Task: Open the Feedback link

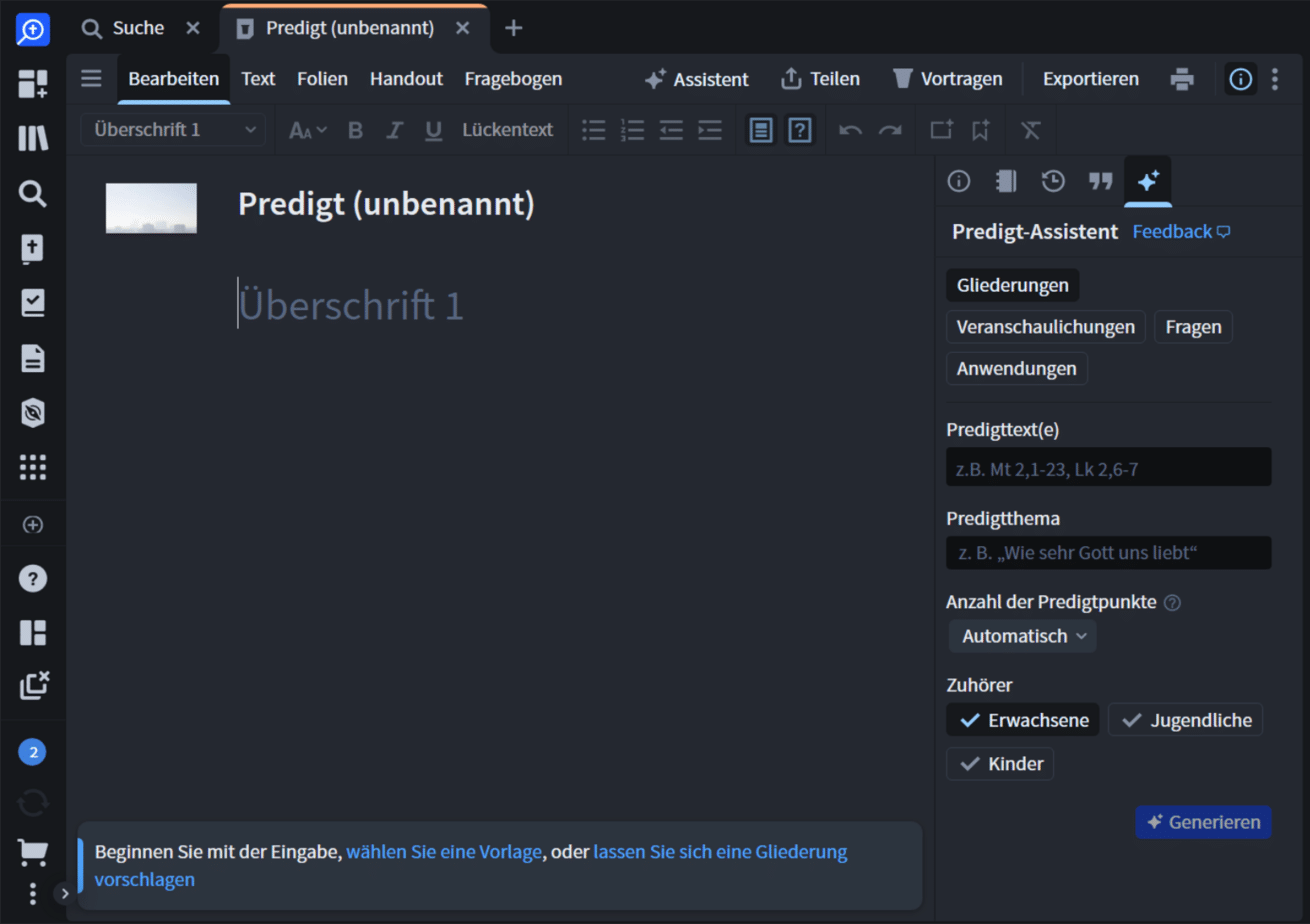Action: (1181, 232)
